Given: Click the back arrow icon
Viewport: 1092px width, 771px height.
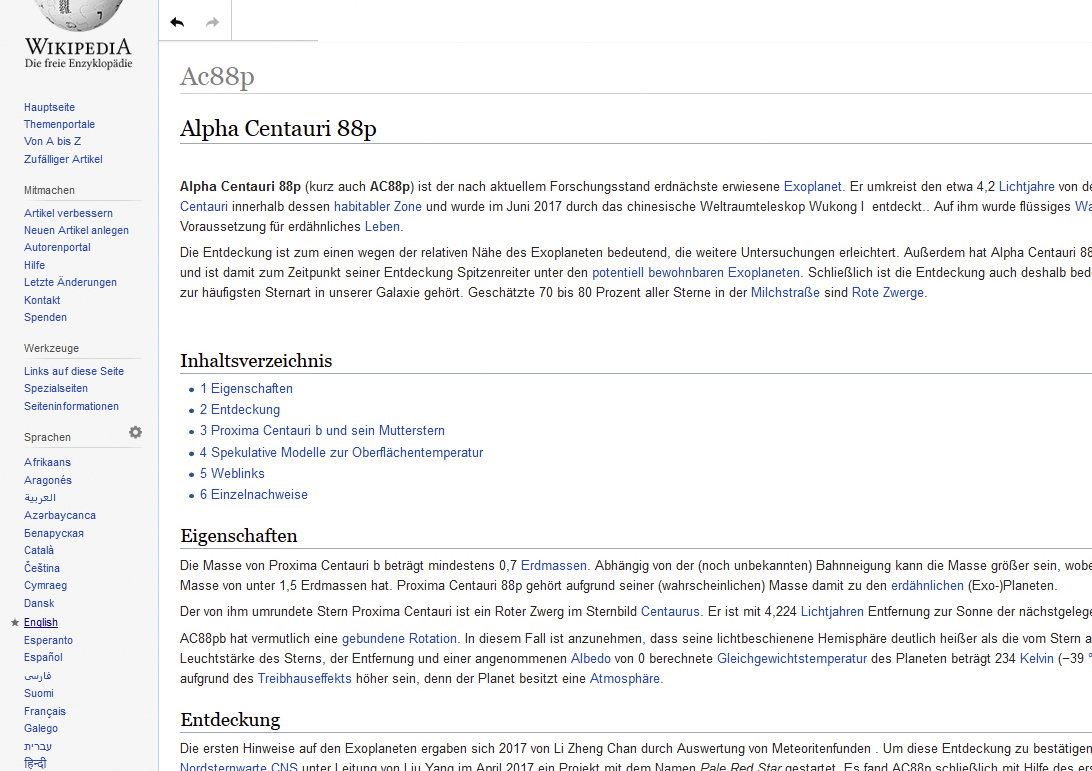Looking at the screenshot, I should click(177, 22).
